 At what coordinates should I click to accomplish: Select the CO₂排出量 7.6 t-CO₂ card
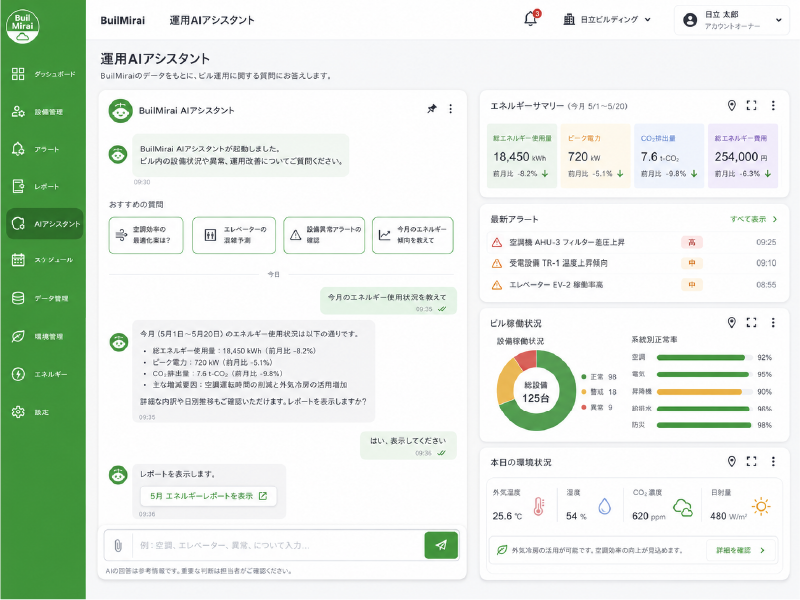point(669,156)
